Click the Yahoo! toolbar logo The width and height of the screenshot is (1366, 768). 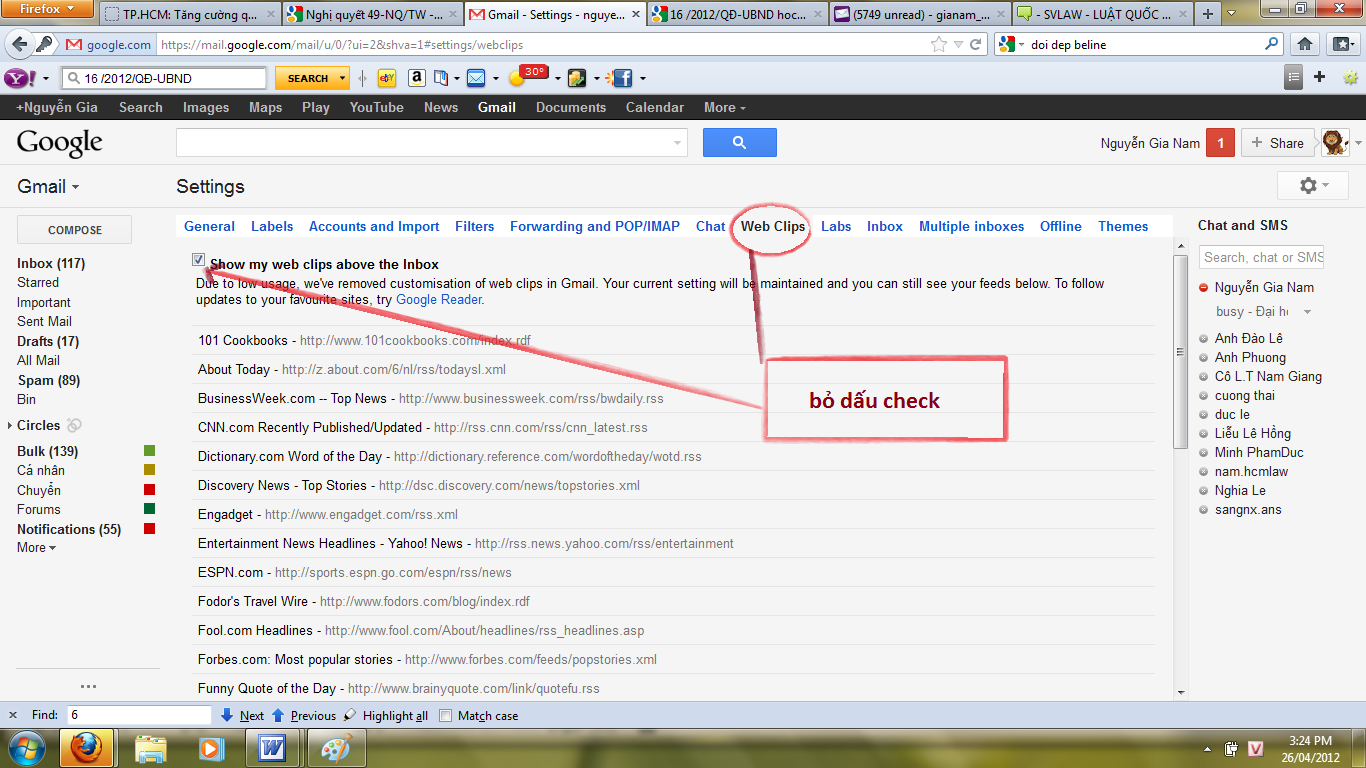19,78
